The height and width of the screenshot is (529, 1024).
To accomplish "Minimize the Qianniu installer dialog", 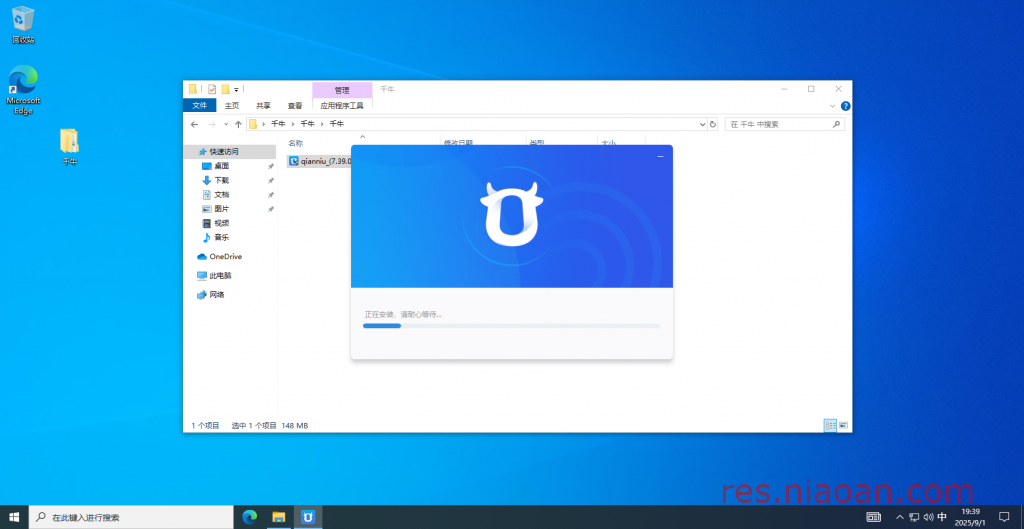I will [660, 156].
